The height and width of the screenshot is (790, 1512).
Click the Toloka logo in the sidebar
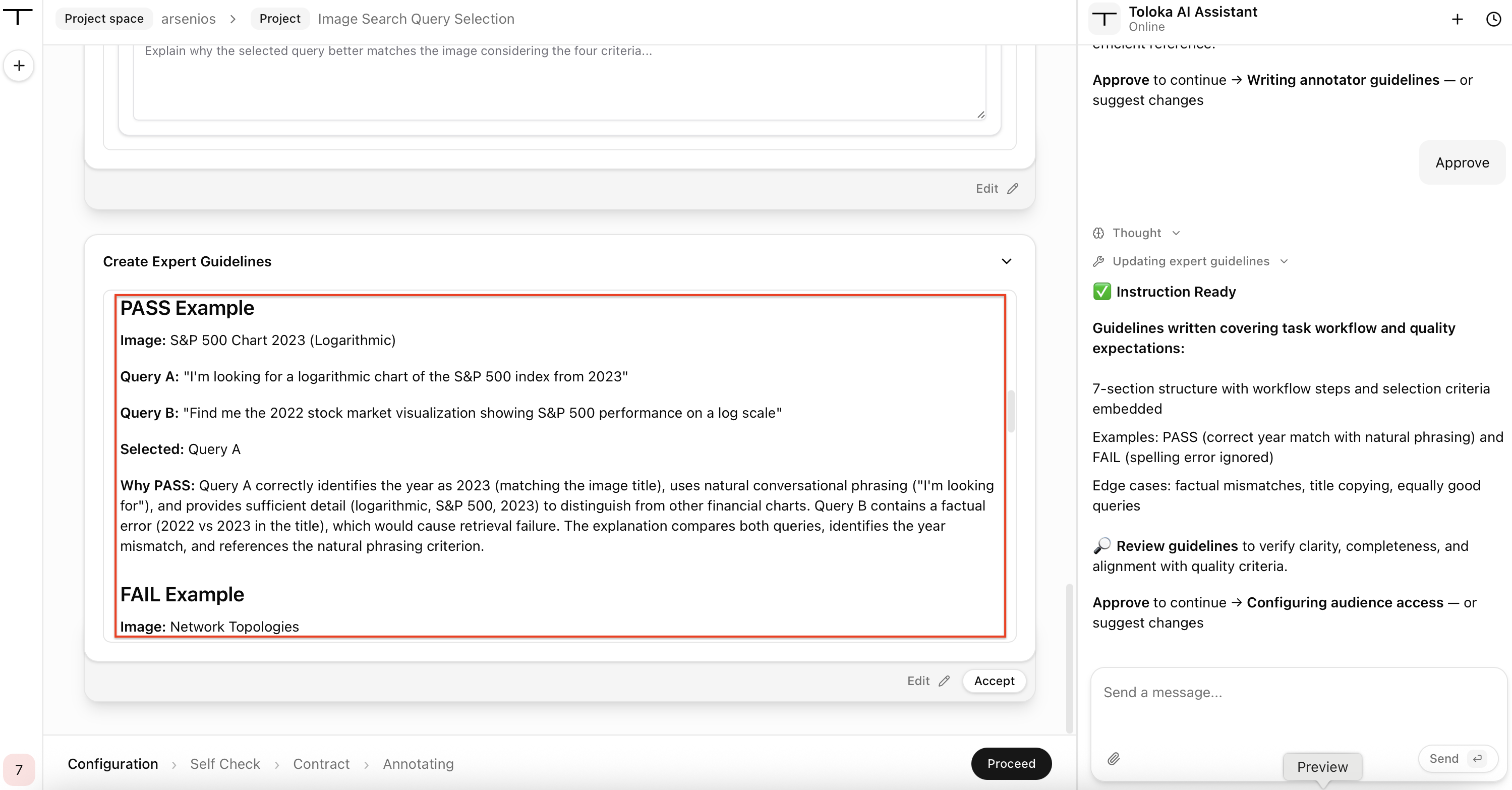click(18, 17)
